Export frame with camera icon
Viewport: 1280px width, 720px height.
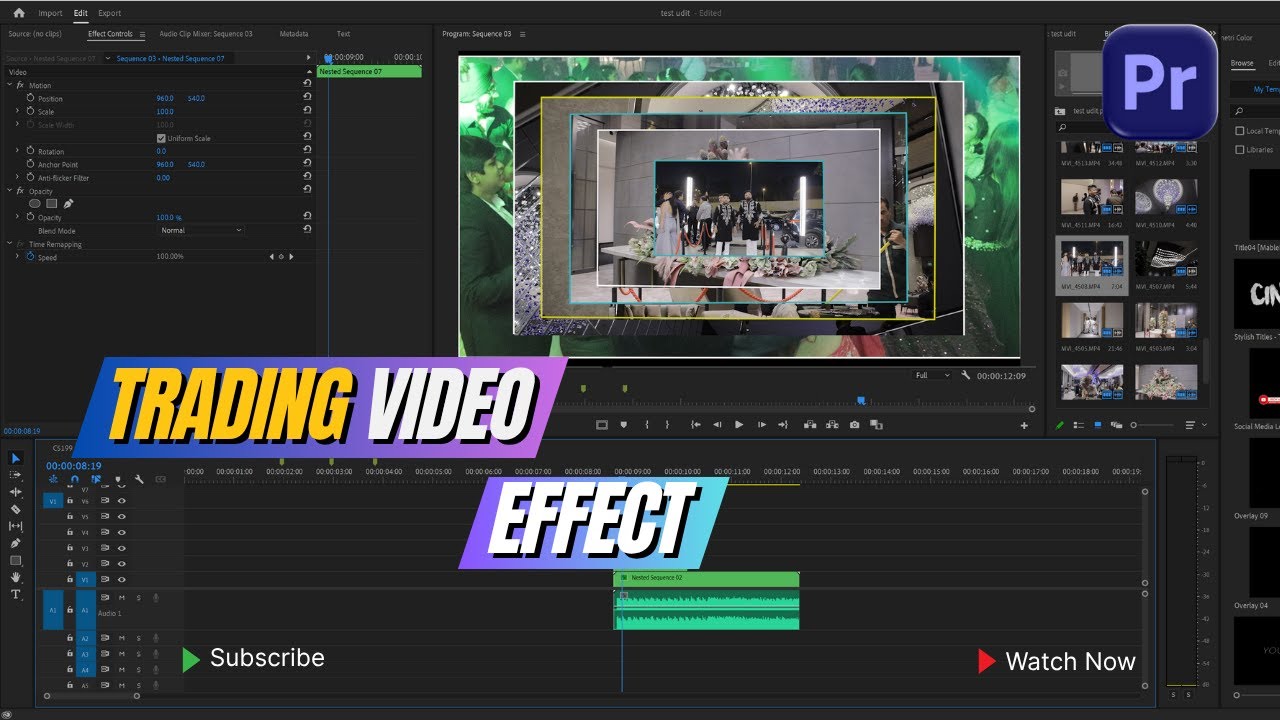[854, 425]
